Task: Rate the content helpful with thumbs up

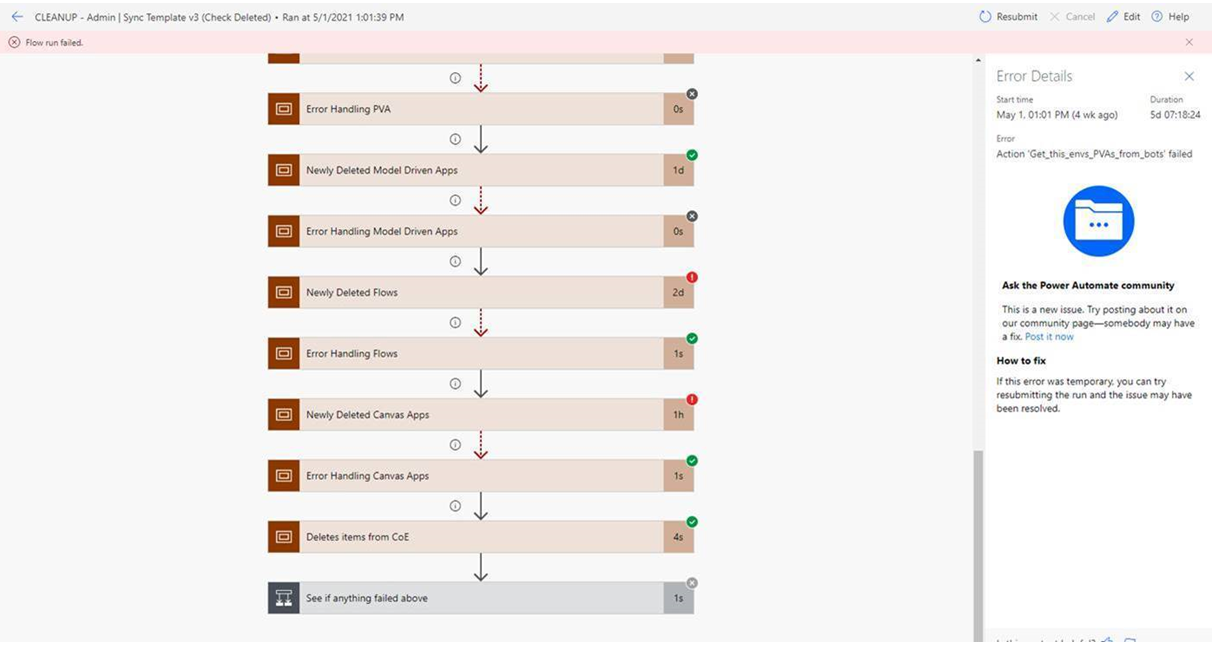Action: (x=1106, y=640)
